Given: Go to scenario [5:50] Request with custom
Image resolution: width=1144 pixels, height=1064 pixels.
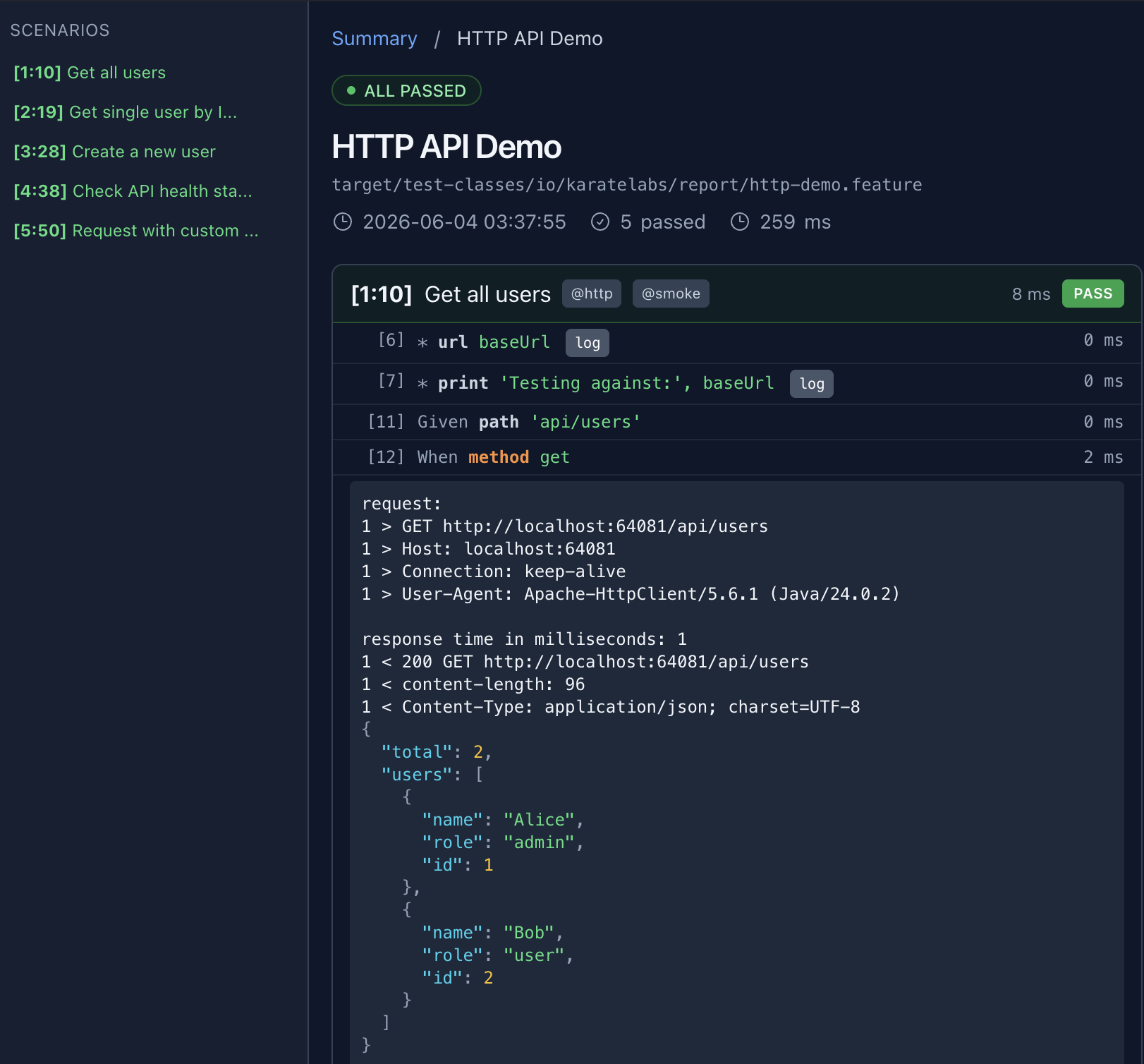Looking at the screenshot, I should pos(136,231).
